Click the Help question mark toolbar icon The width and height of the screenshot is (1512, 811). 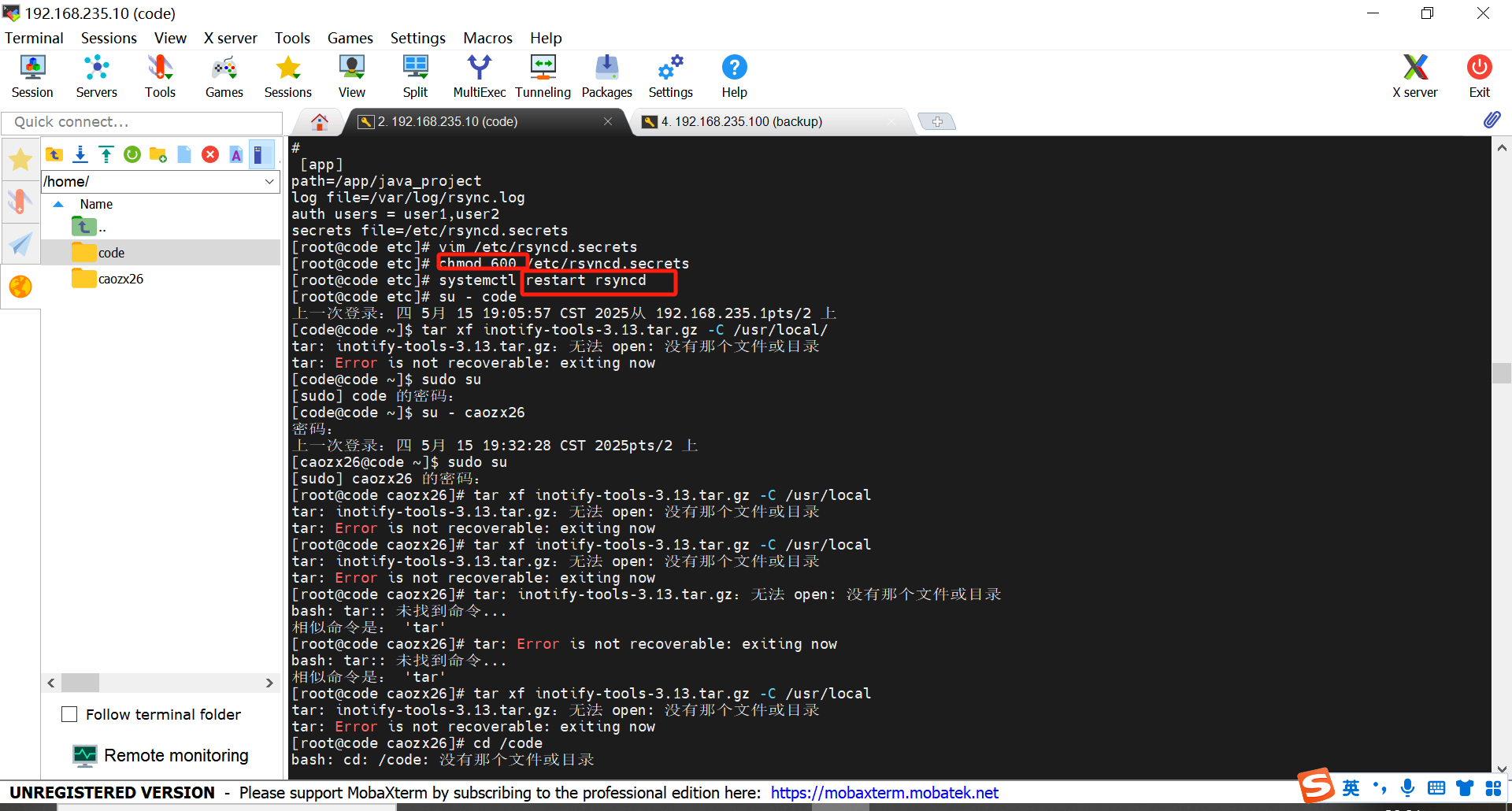click(734, 76)
